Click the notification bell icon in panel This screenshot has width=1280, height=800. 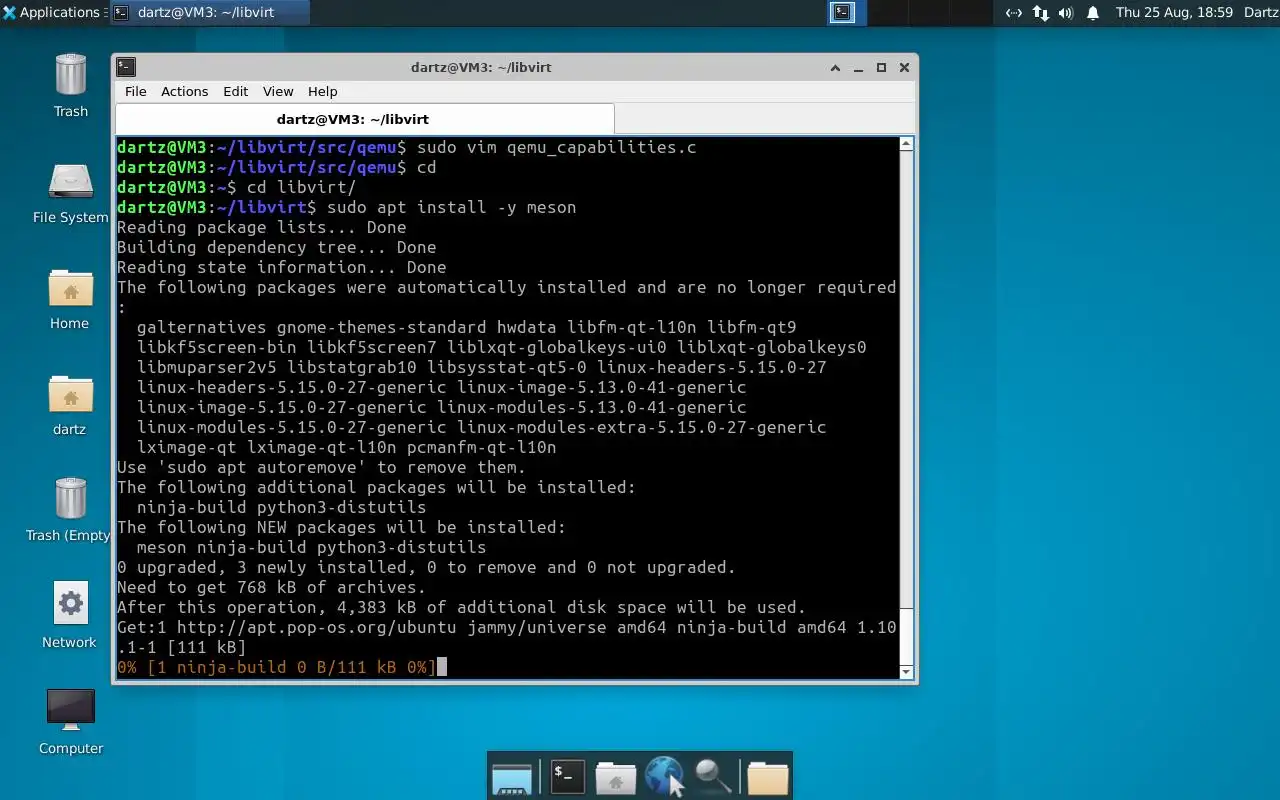(1093, 13)
